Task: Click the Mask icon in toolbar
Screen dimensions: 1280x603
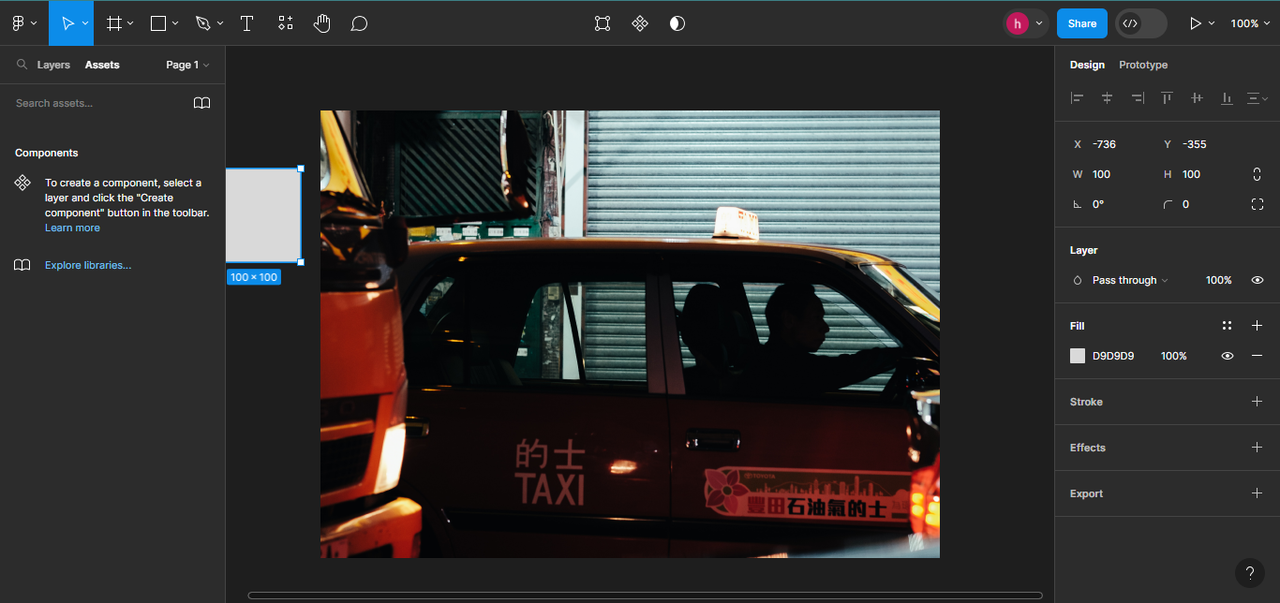Action: pyautogui.click(x=677, y=23)
